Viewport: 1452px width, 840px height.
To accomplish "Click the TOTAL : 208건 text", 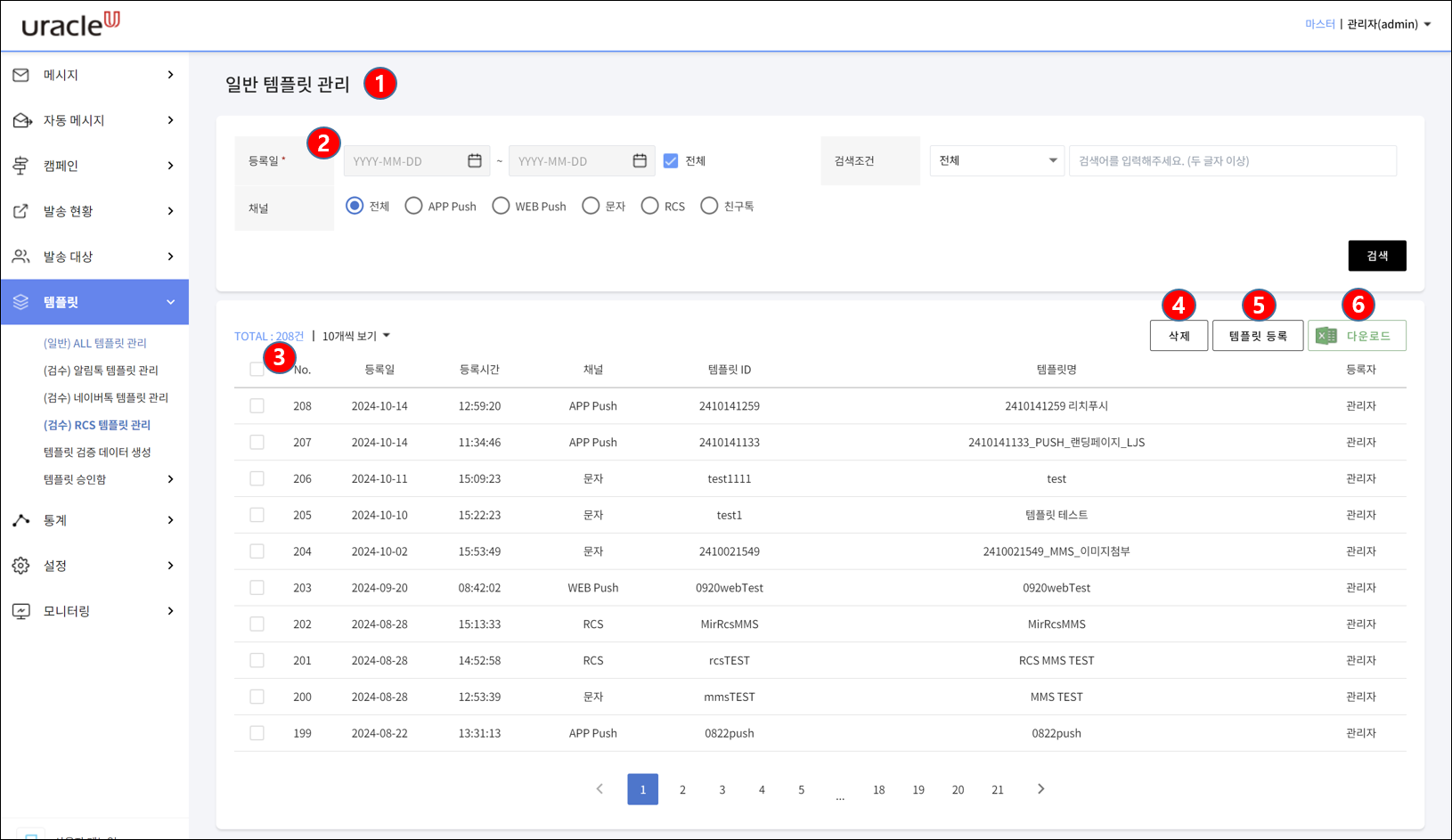I will tap(269, 336).
